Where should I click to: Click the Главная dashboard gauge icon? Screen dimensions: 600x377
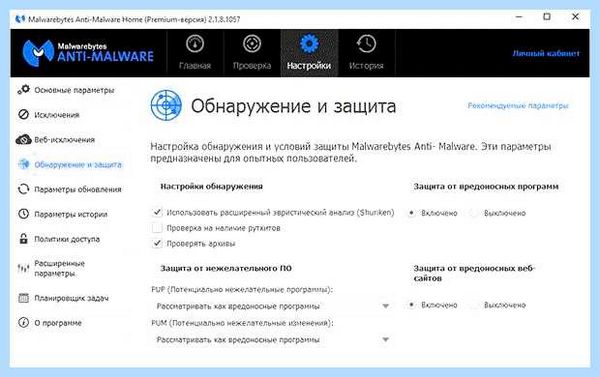(195, 44)
